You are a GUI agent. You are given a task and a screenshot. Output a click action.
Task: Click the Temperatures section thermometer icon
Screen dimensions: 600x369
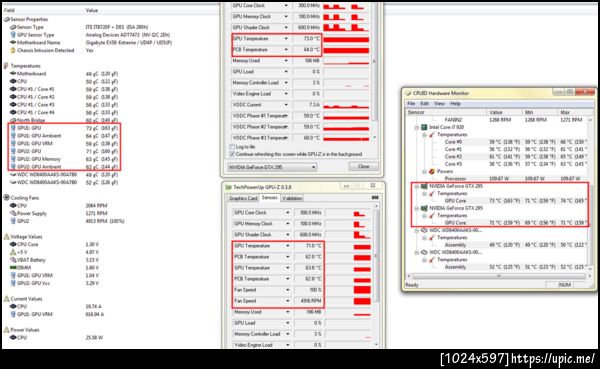tap(6, 66)
